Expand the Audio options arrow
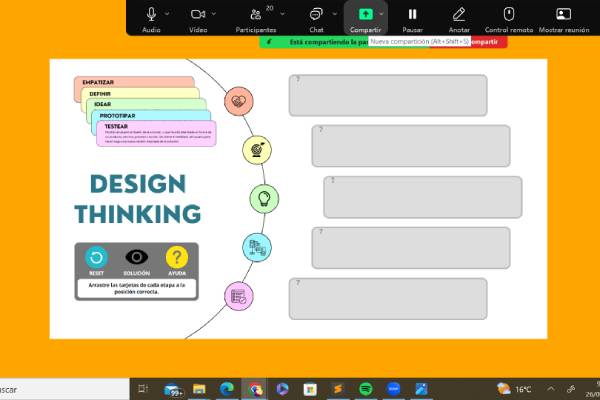600x400 pixels. tap(167, 14)
